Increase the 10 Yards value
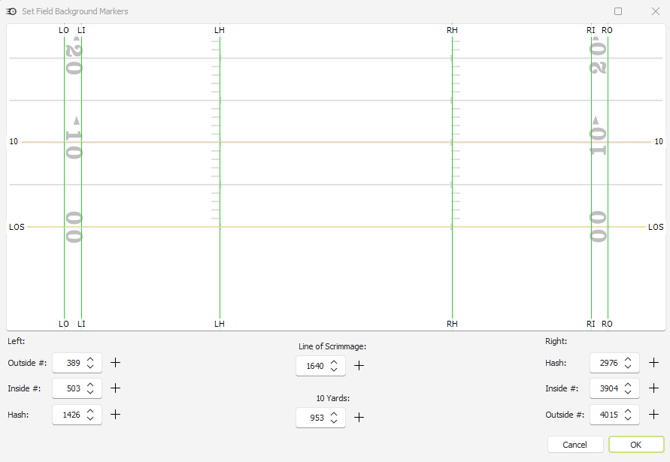 pyautogui.click(x=334, y=414)
